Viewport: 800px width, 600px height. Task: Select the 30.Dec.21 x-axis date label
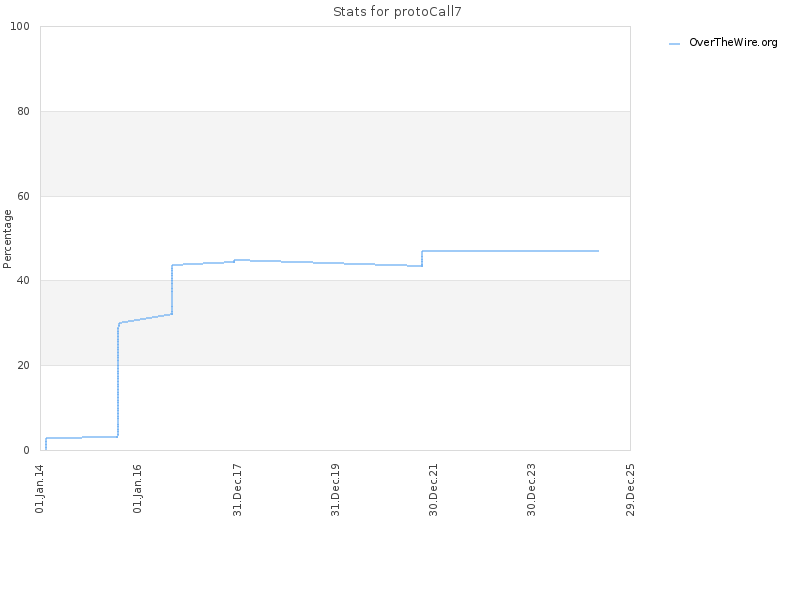[434, 490]
